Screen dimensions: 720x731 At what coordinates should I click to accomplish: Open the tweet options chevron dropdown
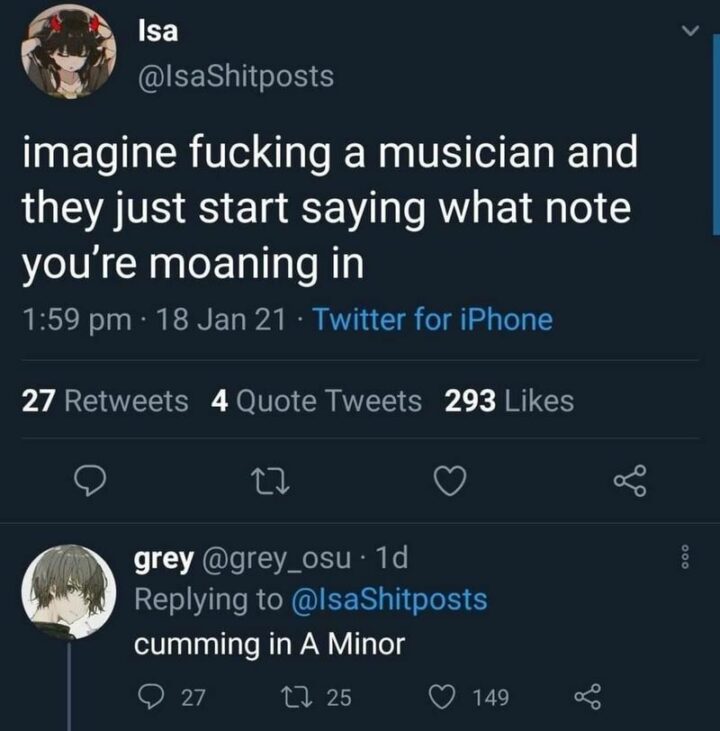tap(687, 34)
